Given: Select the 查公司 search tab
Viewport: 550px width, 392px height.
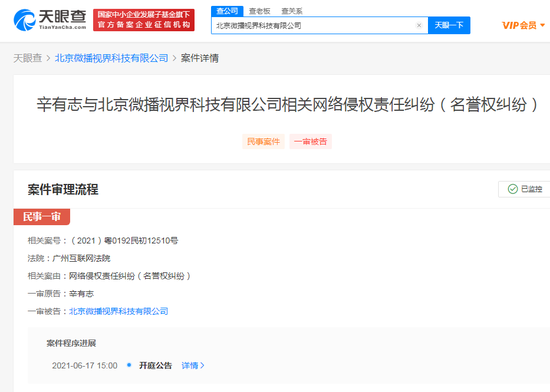Looking at the screenshot, I should click(227, 11).
